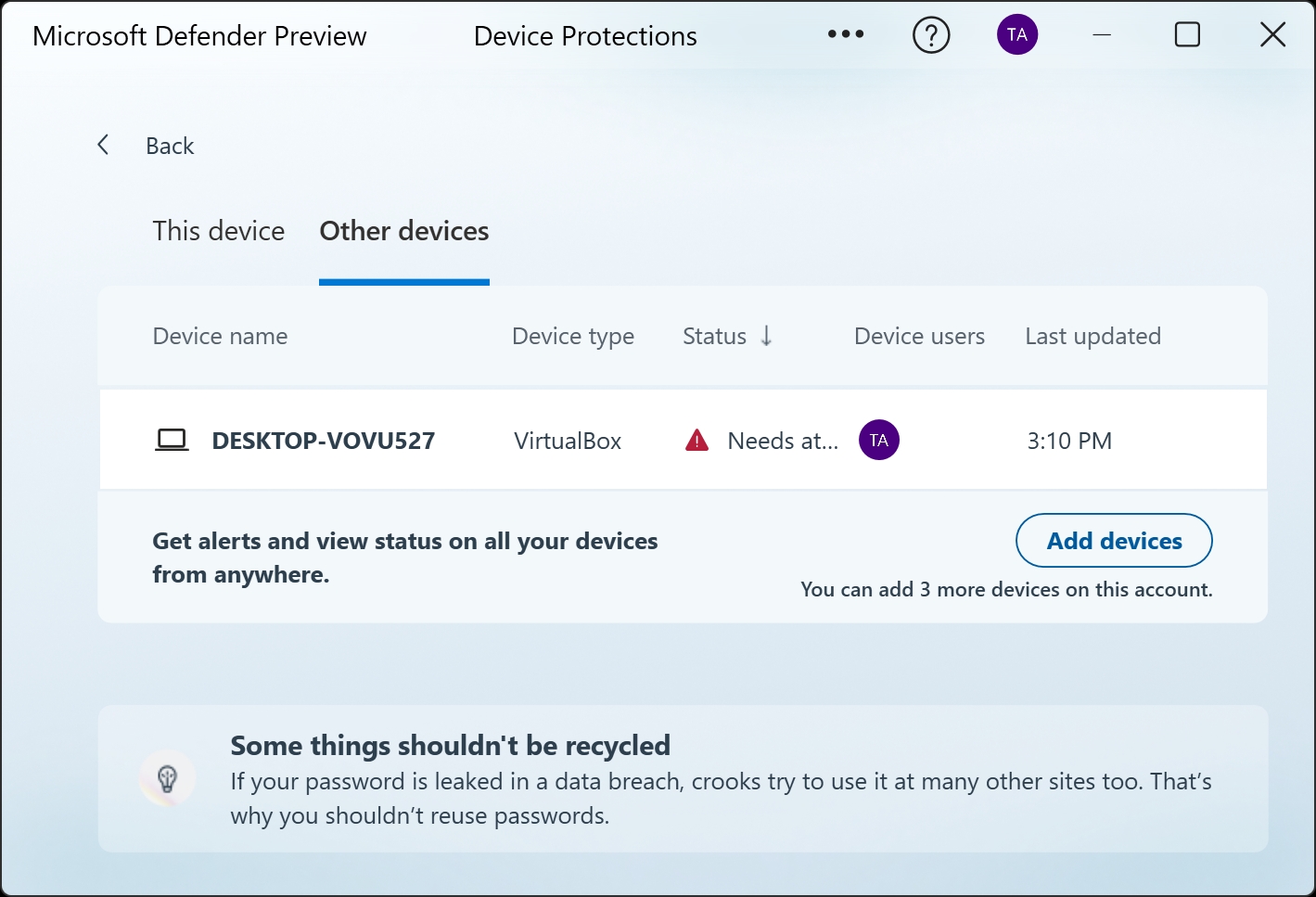Viewport: 1316px width, 897px height.
Task: Click the 3:10 PM last updated value
Action: coord(1069,441)
